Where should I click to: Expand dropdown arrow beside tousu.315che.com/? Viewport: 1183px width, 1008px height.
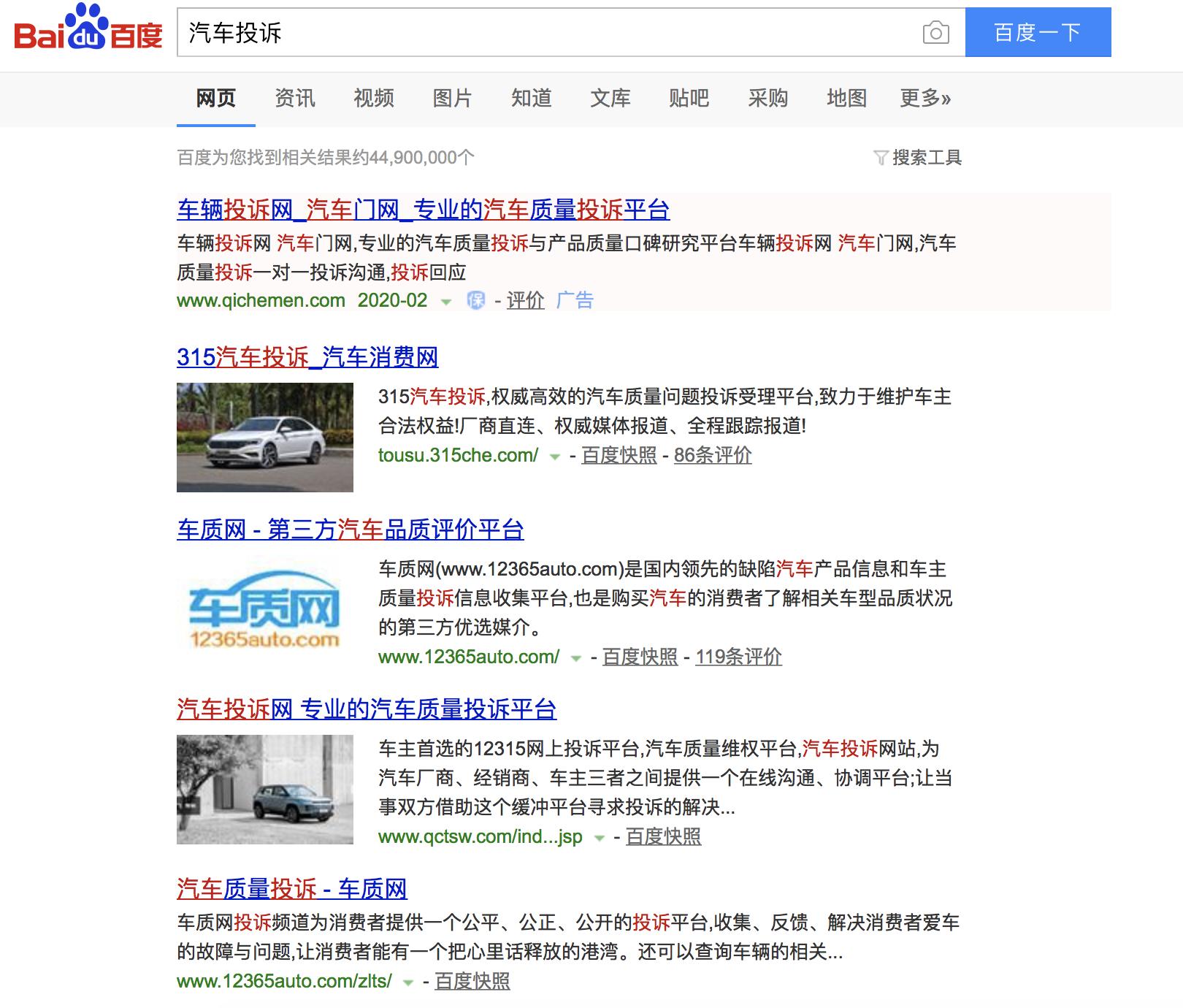coord(555,457)
